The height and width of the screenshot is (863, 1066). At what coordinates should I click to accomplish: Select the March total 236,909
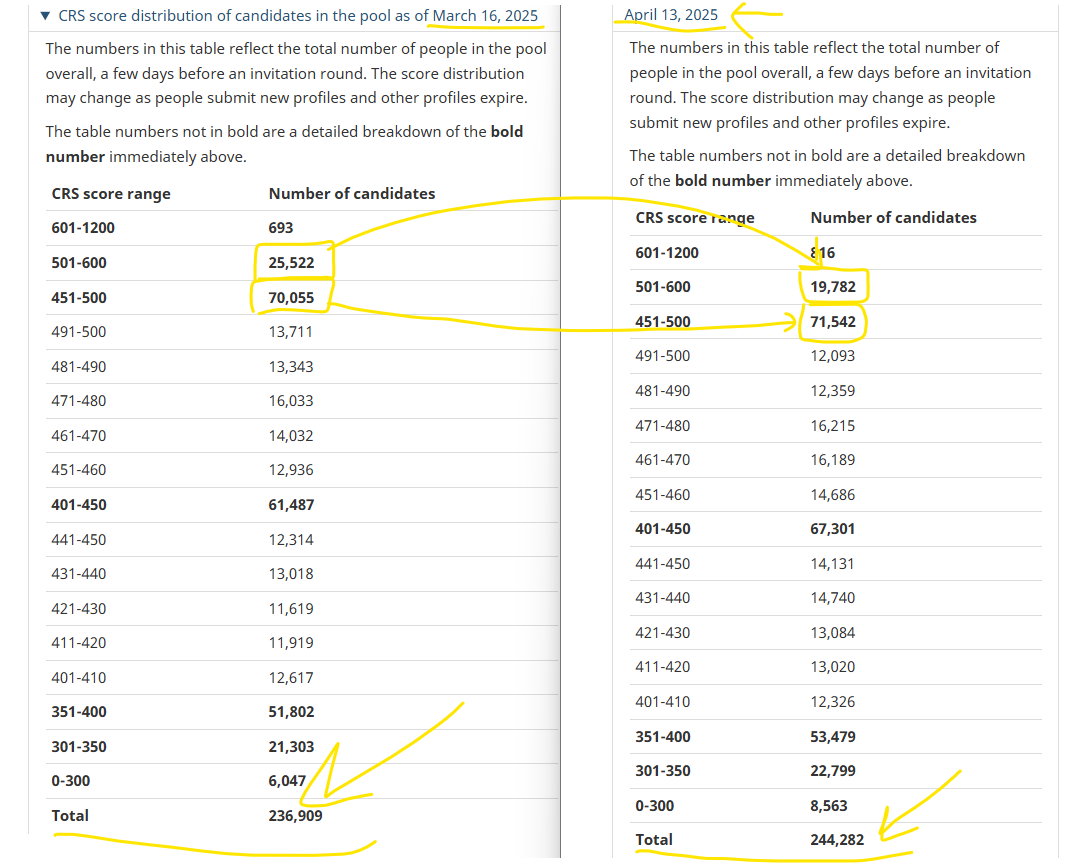295,815
